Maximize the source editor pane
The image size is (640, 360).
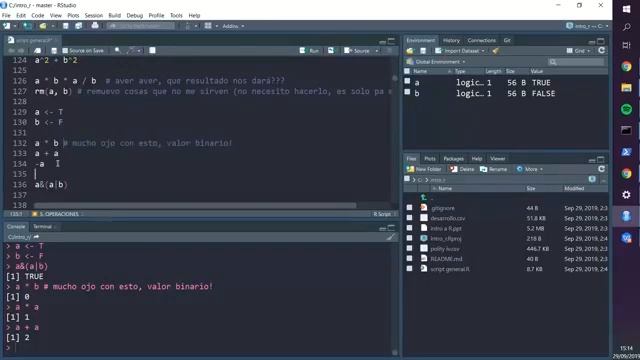pyautogui.click(x=391, y=41)
